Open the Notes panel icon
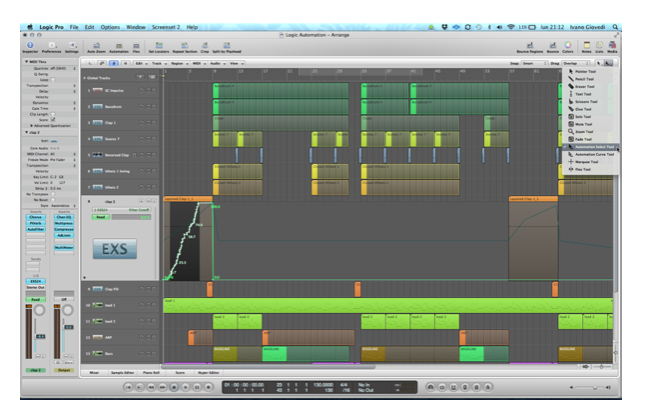 coord(586,47)
